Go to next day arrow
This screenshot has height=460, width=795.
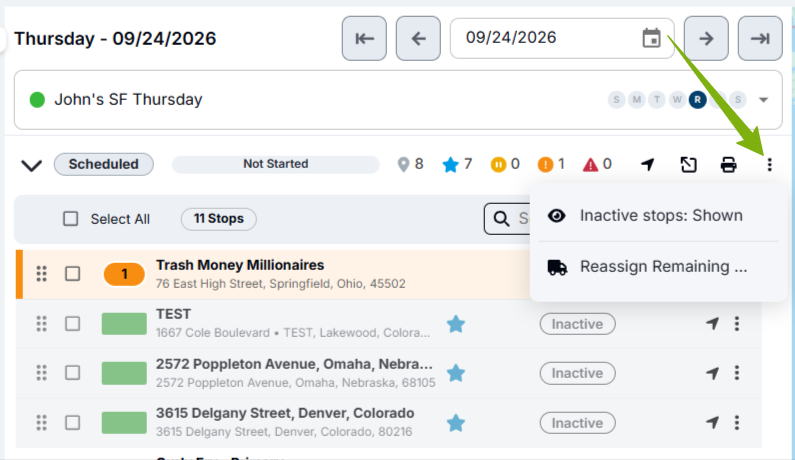(x=706, y=39)
